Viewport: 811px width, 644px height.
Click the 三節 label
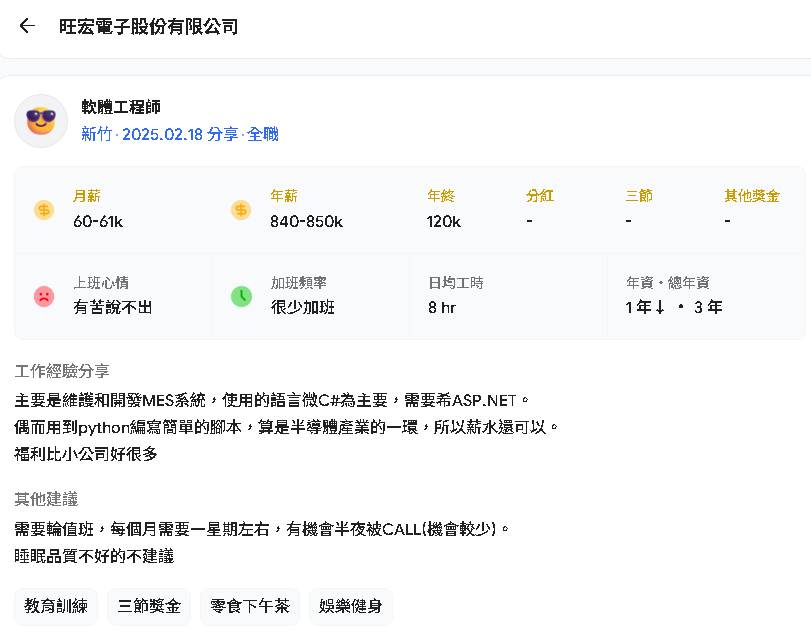point(639,196)
